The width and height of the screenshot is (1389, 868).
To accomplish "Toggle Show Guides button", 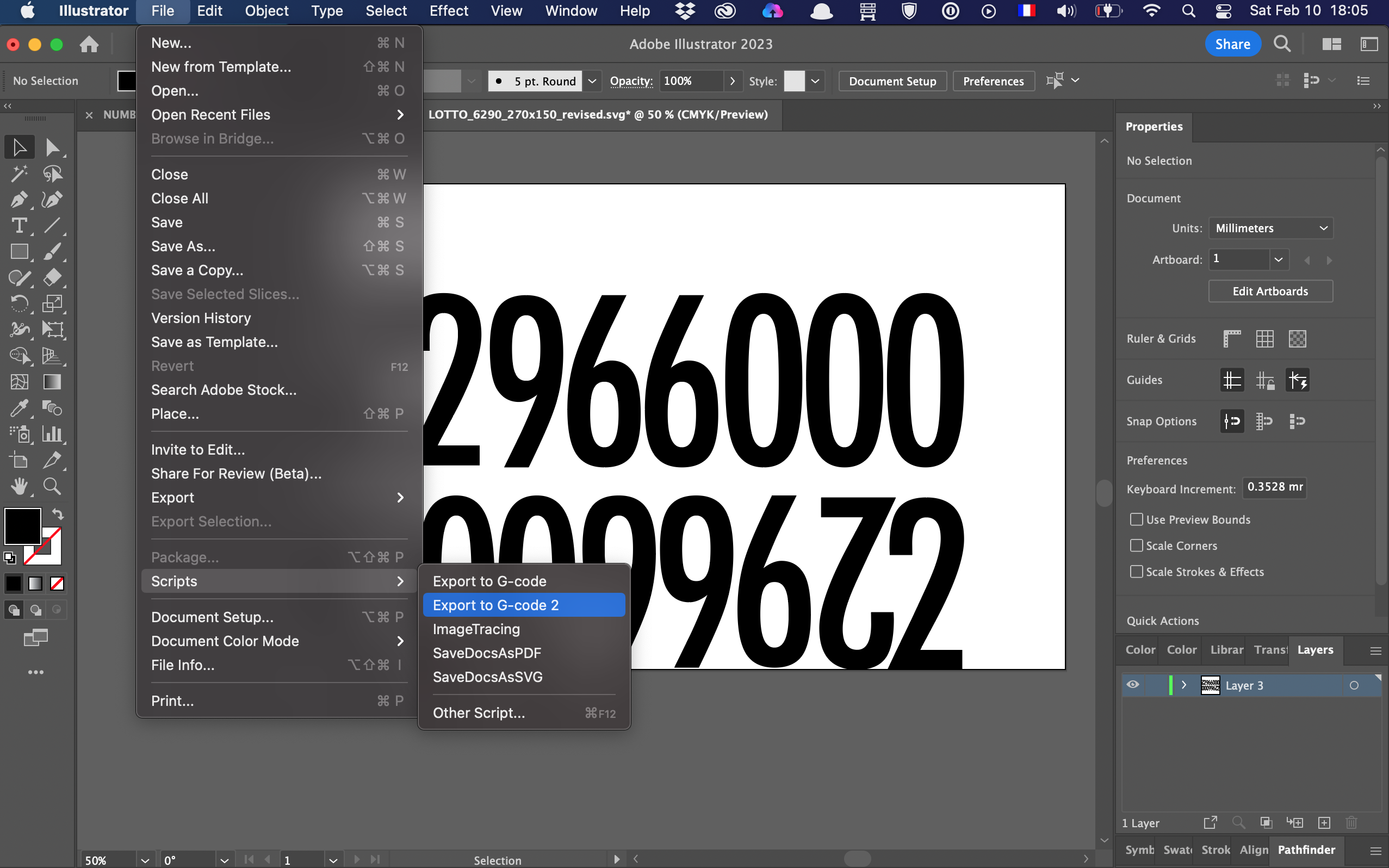I will pos(1232,380).
